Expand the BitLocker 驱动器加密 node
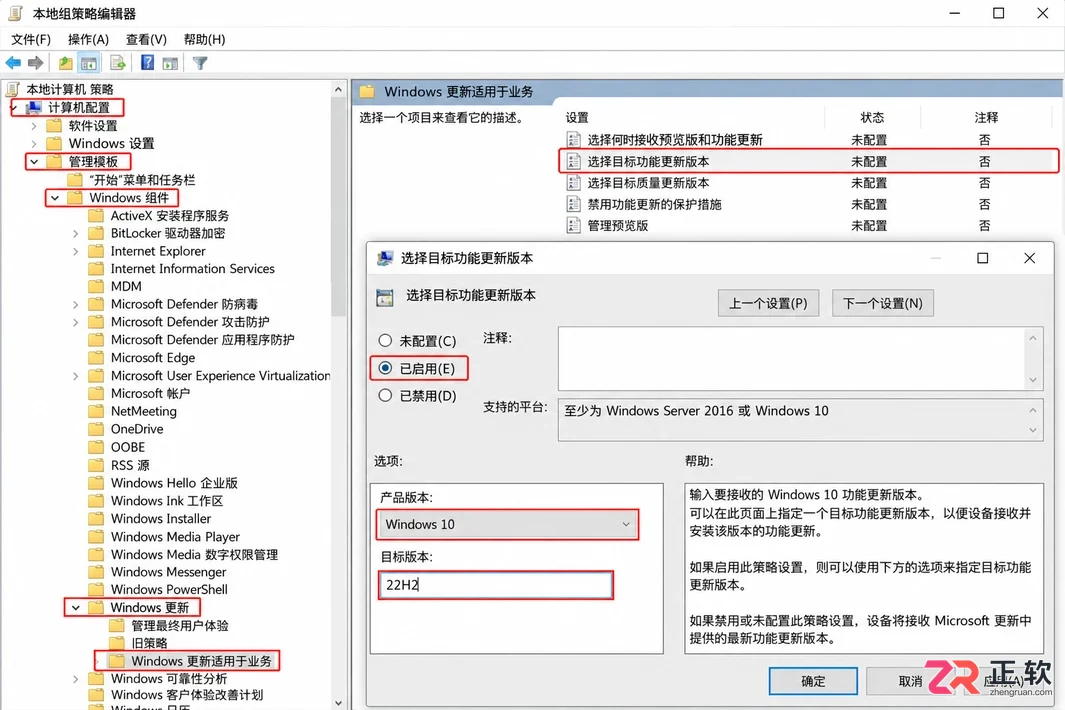Viewport: 1065px width, 710px height. pyautogui.click(x=75, y=233)
